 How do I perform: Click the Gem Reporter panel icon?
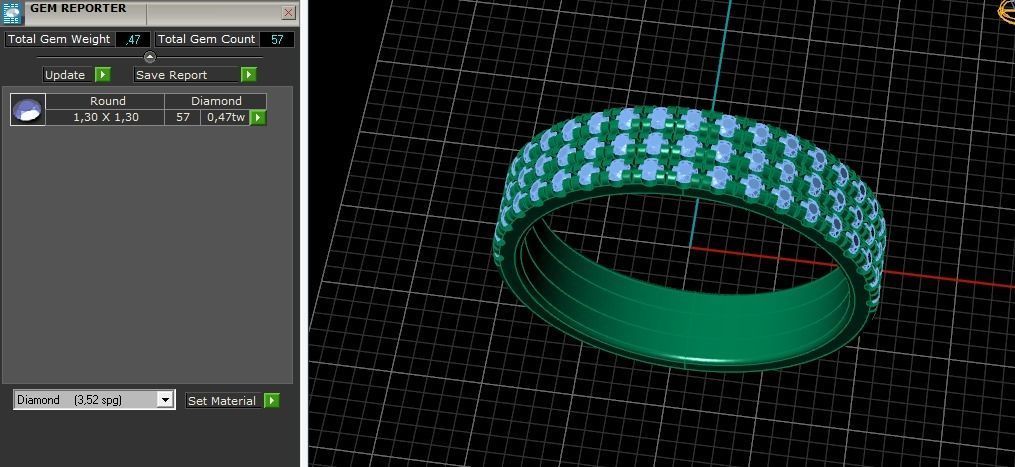coord(14,12)
